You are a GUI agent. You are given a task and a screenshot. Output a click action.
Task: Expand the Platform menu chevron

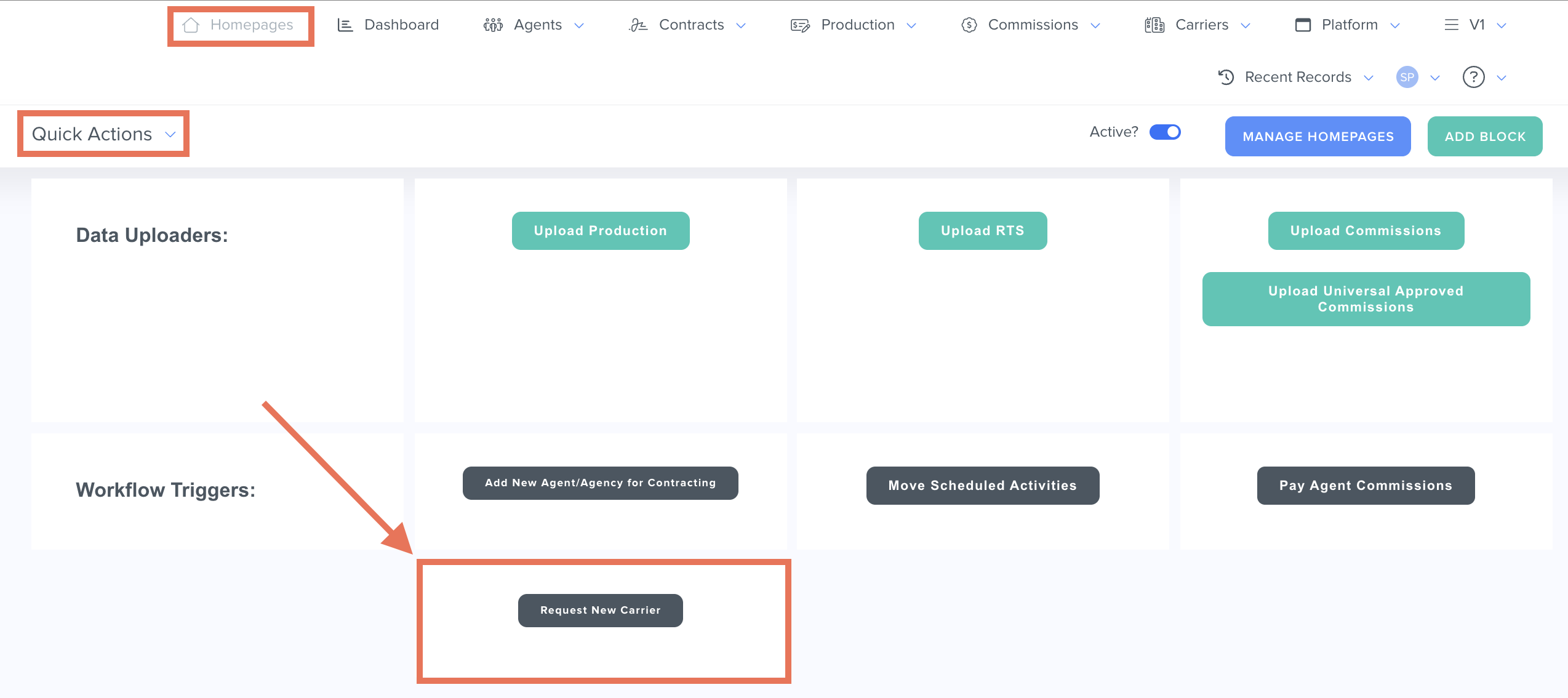(x=1395, y=26)
